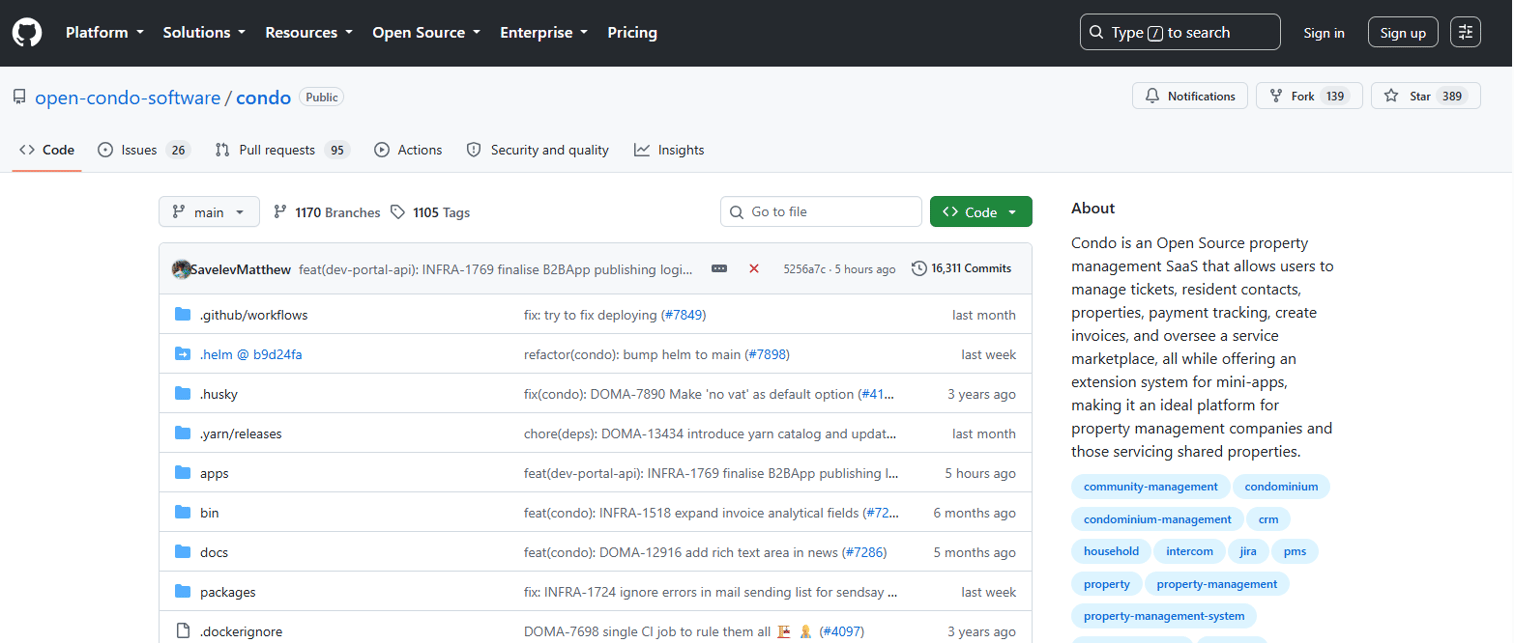Click SavelevMatthew's avatar image
The width and height of the screenshot is (1514, 643).
(181, 269)
